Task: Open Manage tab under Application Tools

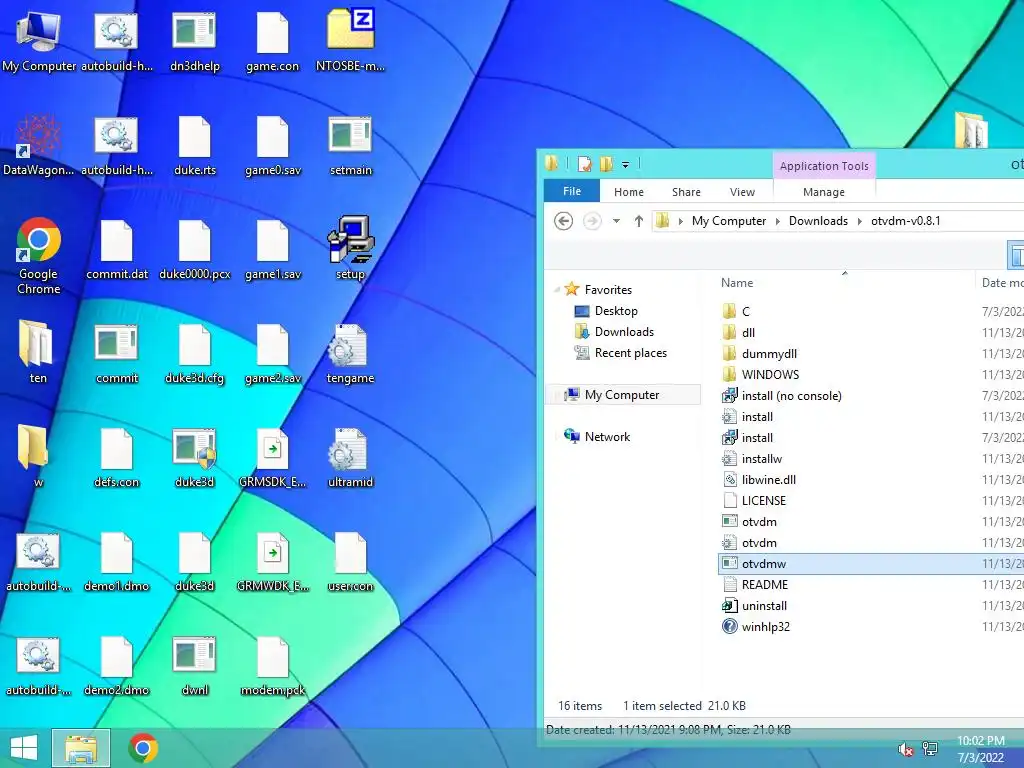Action: [824, 192]
